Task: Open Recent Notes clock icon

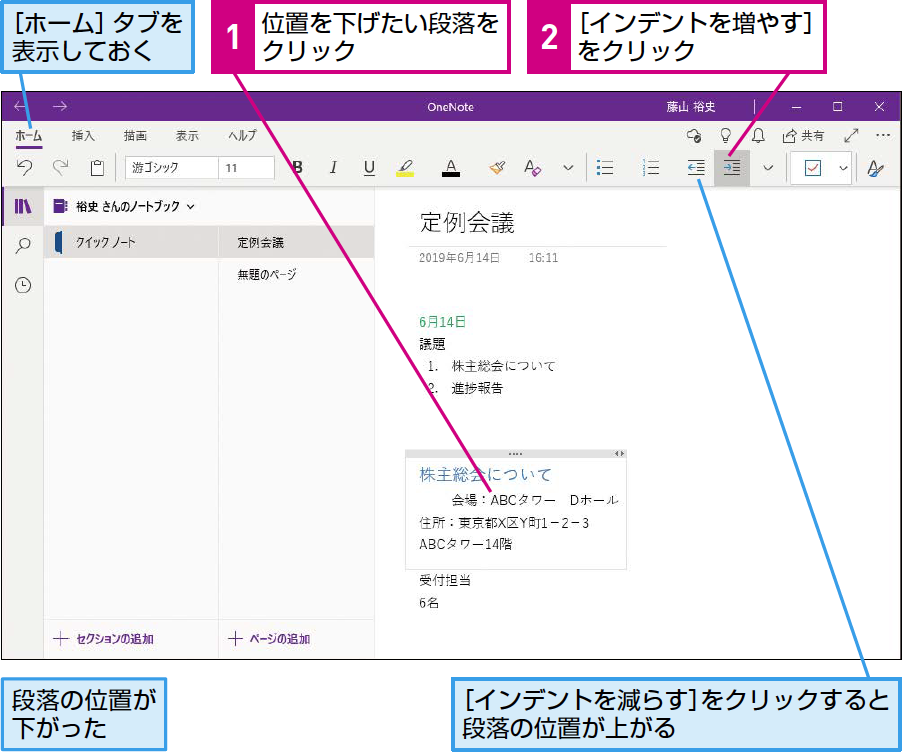Action: click(23, 285)
